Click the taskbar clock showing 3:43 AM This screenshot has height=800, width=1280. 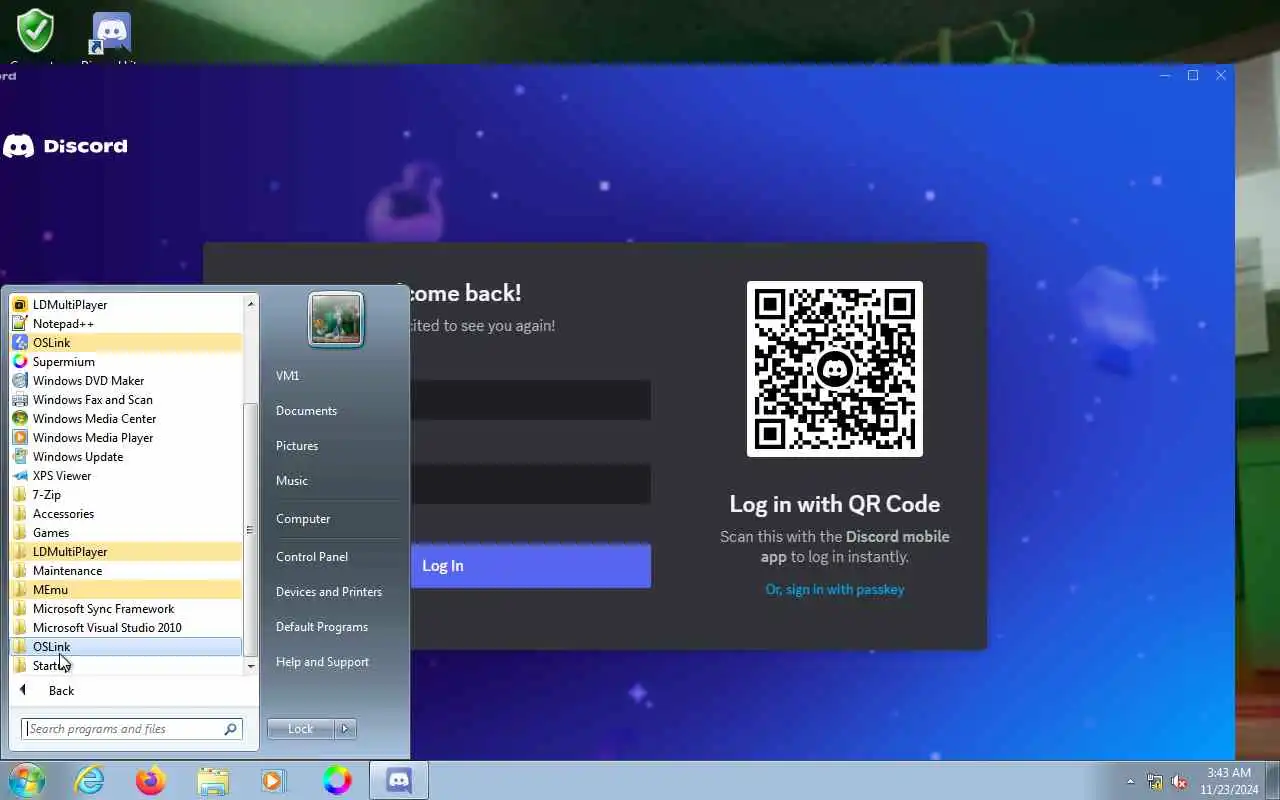pyautogui.click(x=1229, y=781)
